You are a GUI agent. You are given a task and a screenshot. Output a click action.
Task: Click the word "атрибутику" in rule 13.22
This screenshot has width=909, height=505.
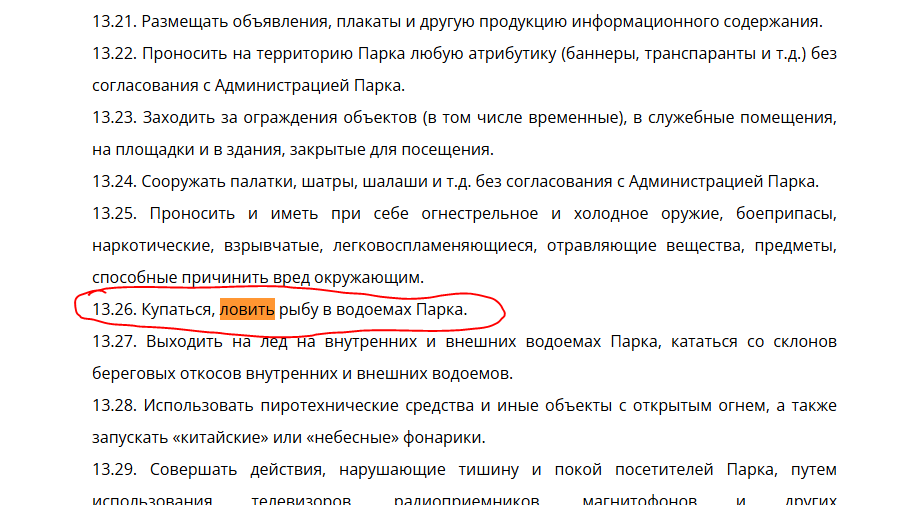[x=512, y=54]
